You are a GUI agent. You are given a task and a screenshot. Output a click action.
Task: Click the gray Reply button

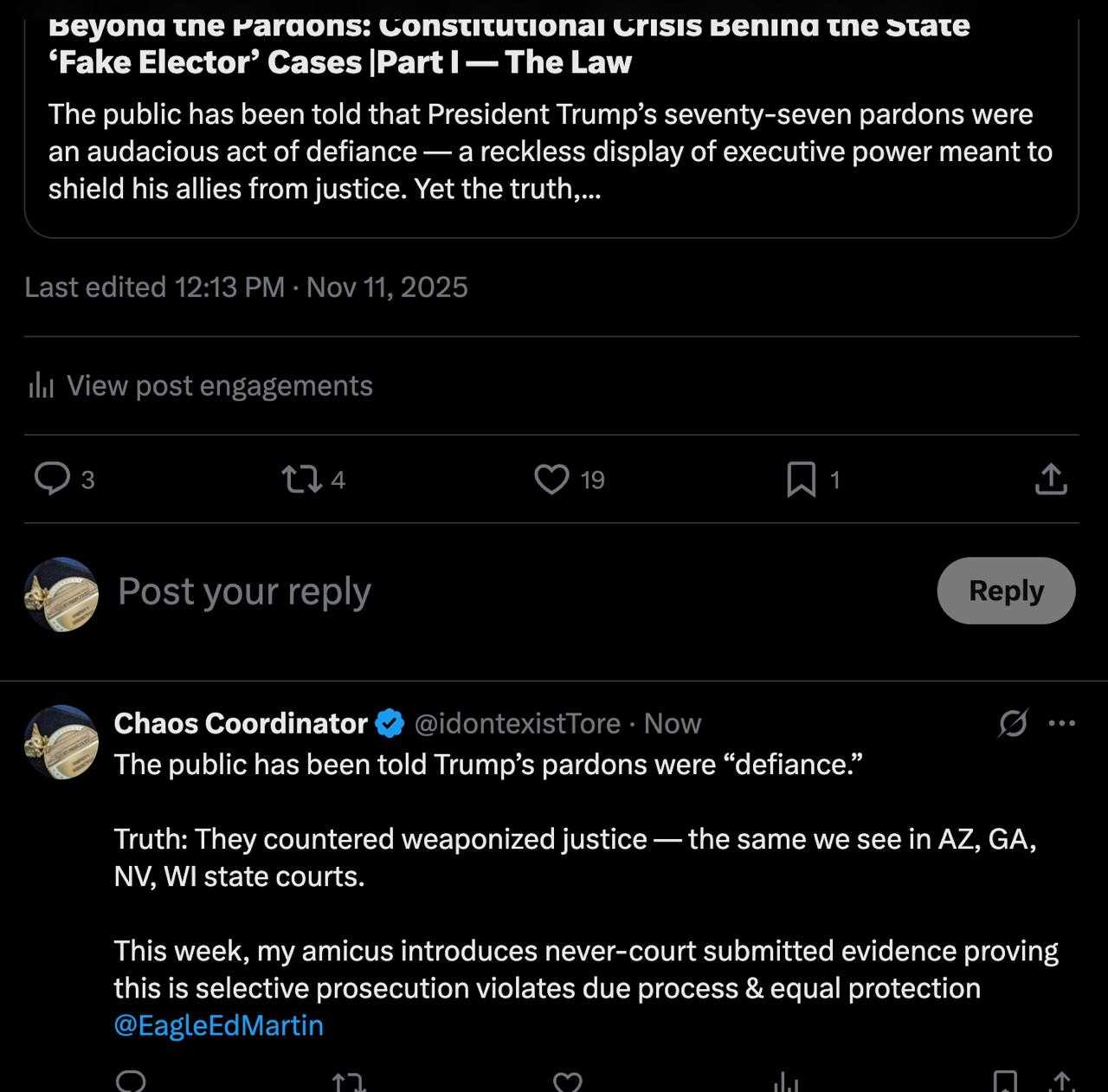1006,591
